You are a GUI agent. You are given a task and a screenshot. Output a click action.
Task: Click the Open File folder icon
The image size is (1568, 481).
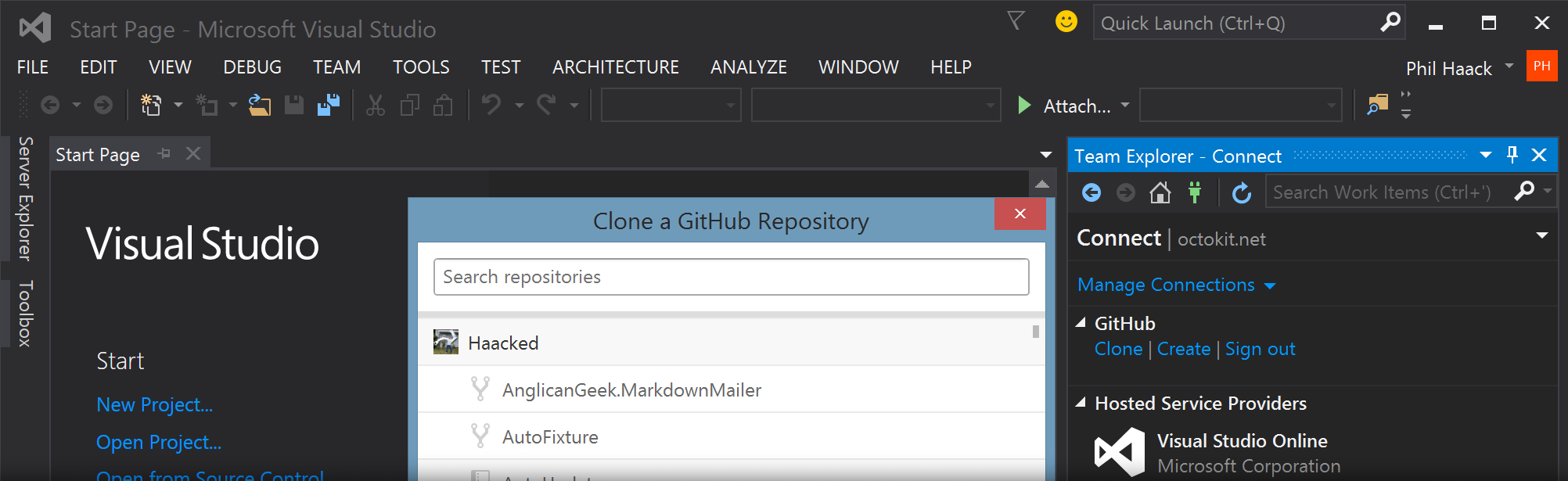(x=260, y=105)
